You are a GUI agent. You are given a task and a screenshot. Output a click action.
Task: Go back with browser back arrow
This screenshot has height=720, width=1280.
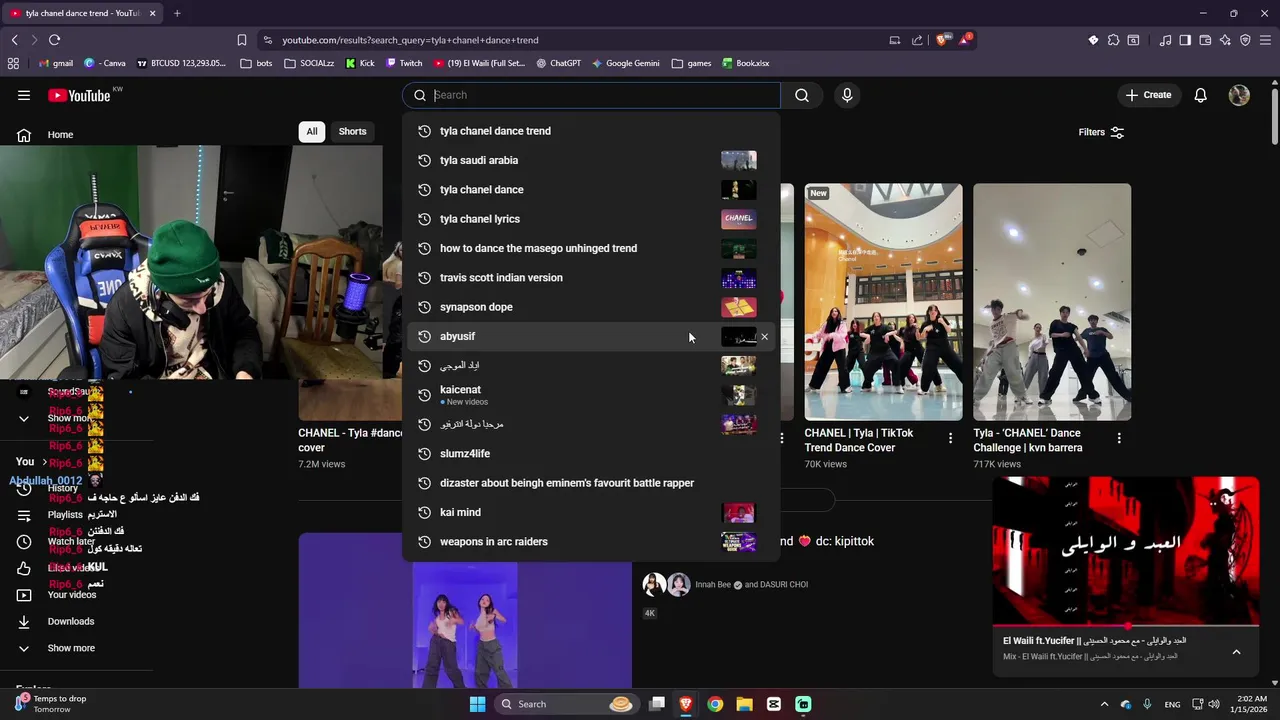coord(14,40)
